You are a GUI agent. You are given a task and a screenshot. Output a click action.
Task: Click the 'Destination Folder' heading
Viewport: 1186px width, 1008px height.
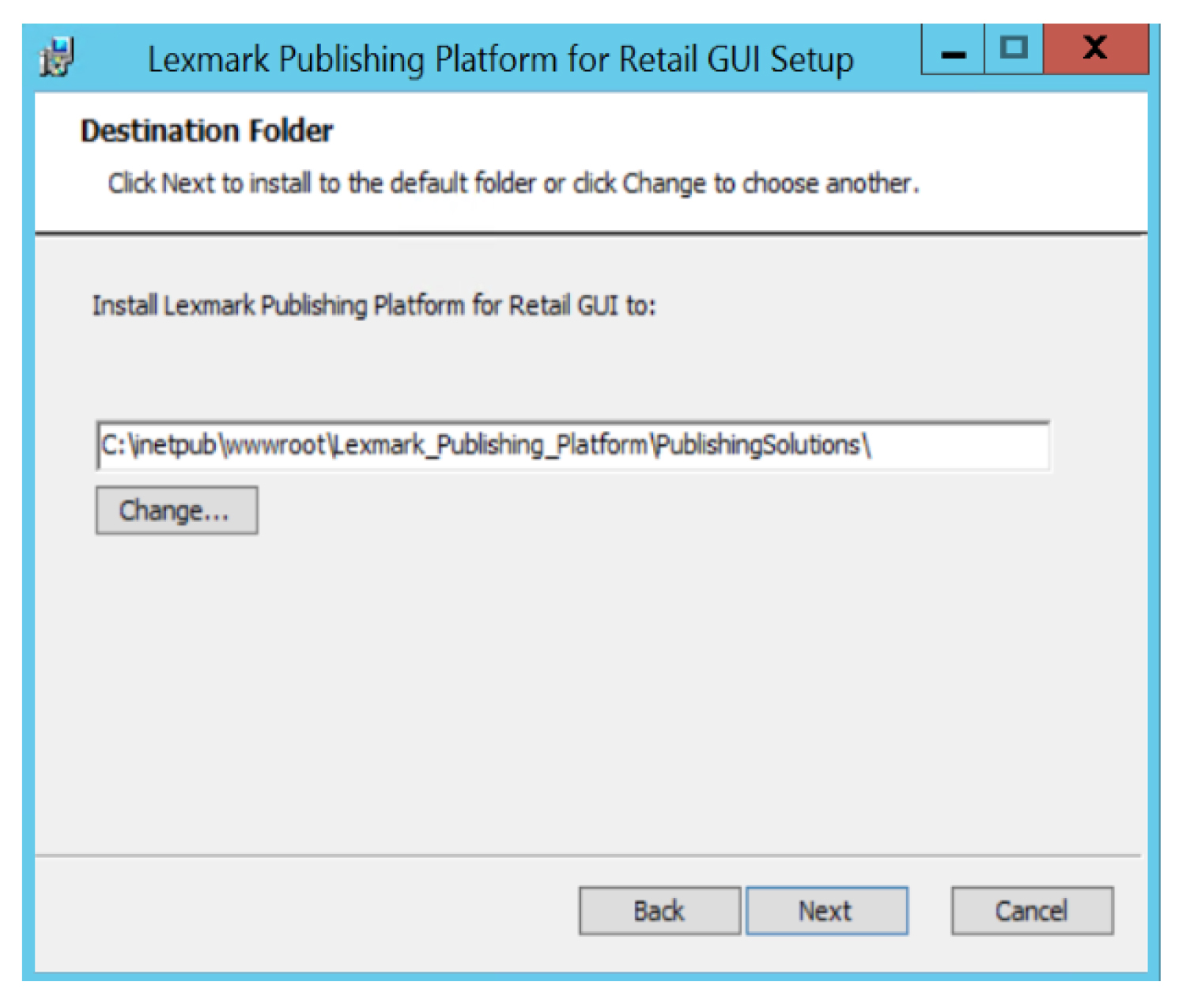tap(206, 131)
